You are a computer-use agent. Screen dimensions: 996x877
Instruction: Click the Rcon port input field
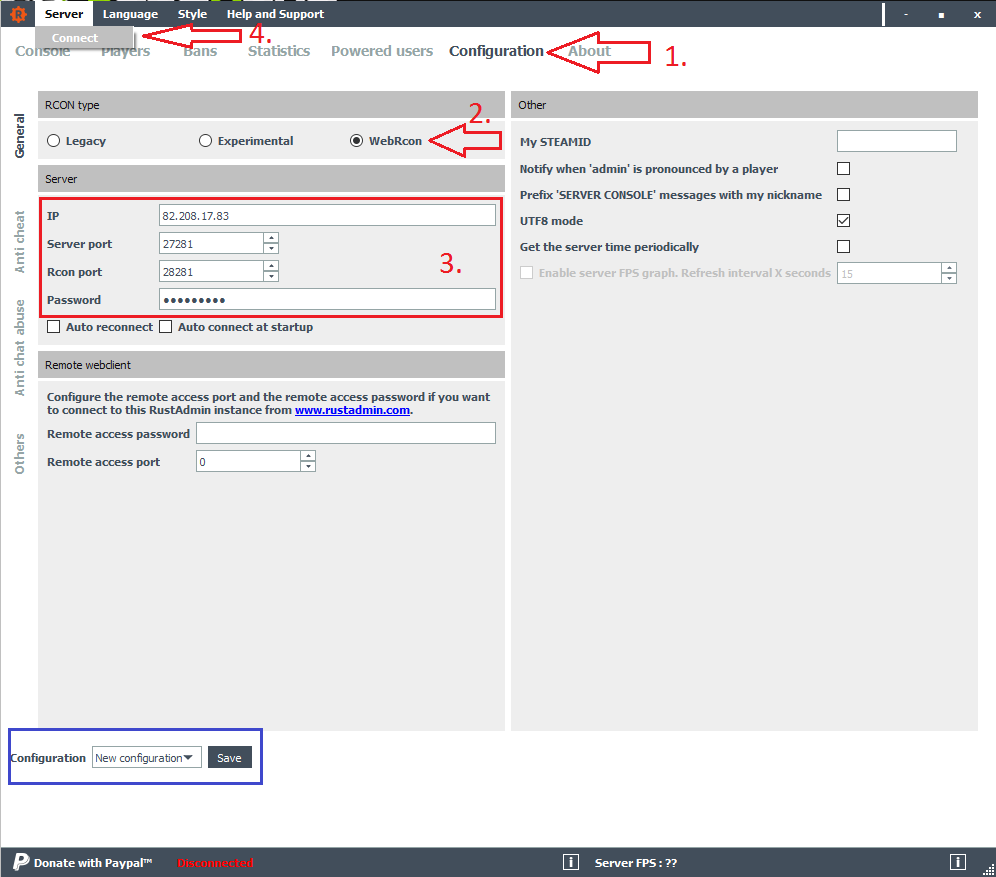pyautogui.click(x=212, y=271)
